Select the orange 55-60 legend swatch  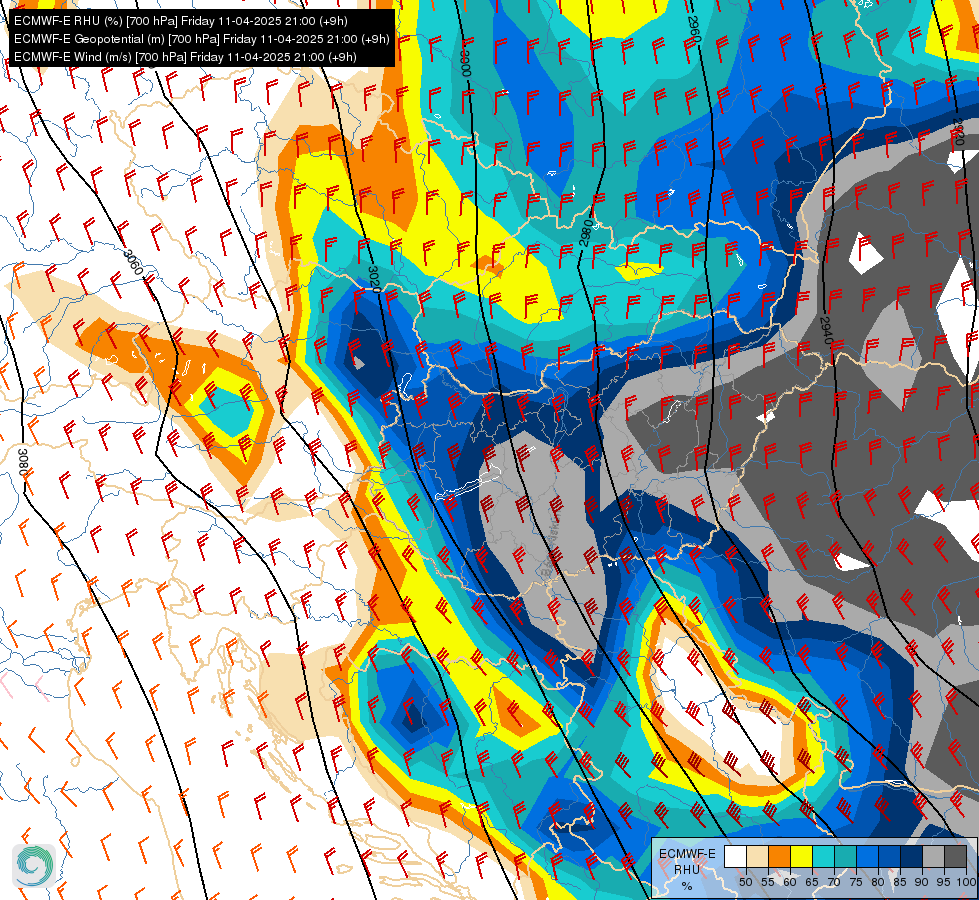point(779,856)
